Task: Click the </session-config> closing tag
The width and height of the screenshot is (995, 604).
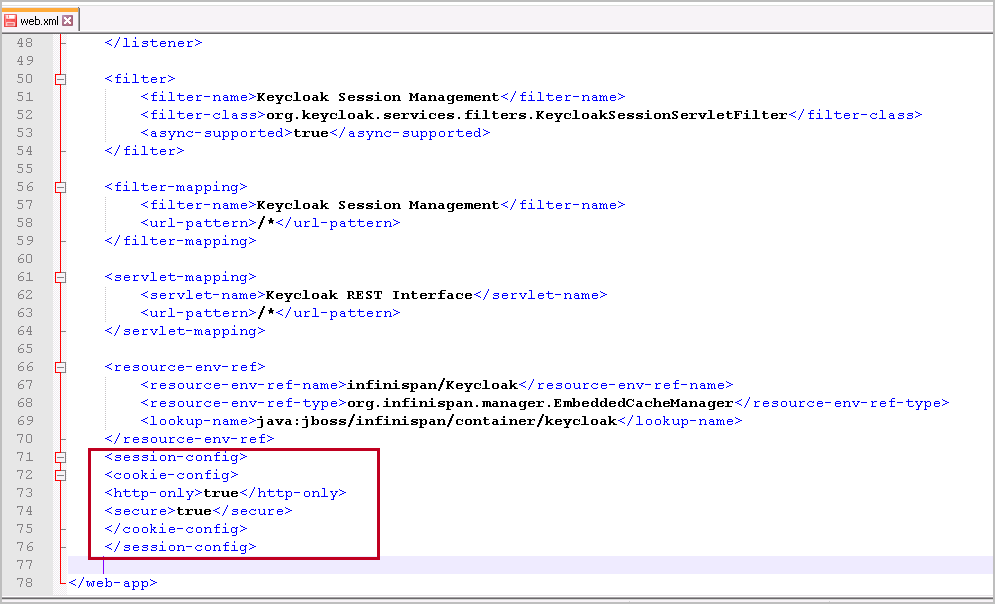Action: (x=180, y=547)
